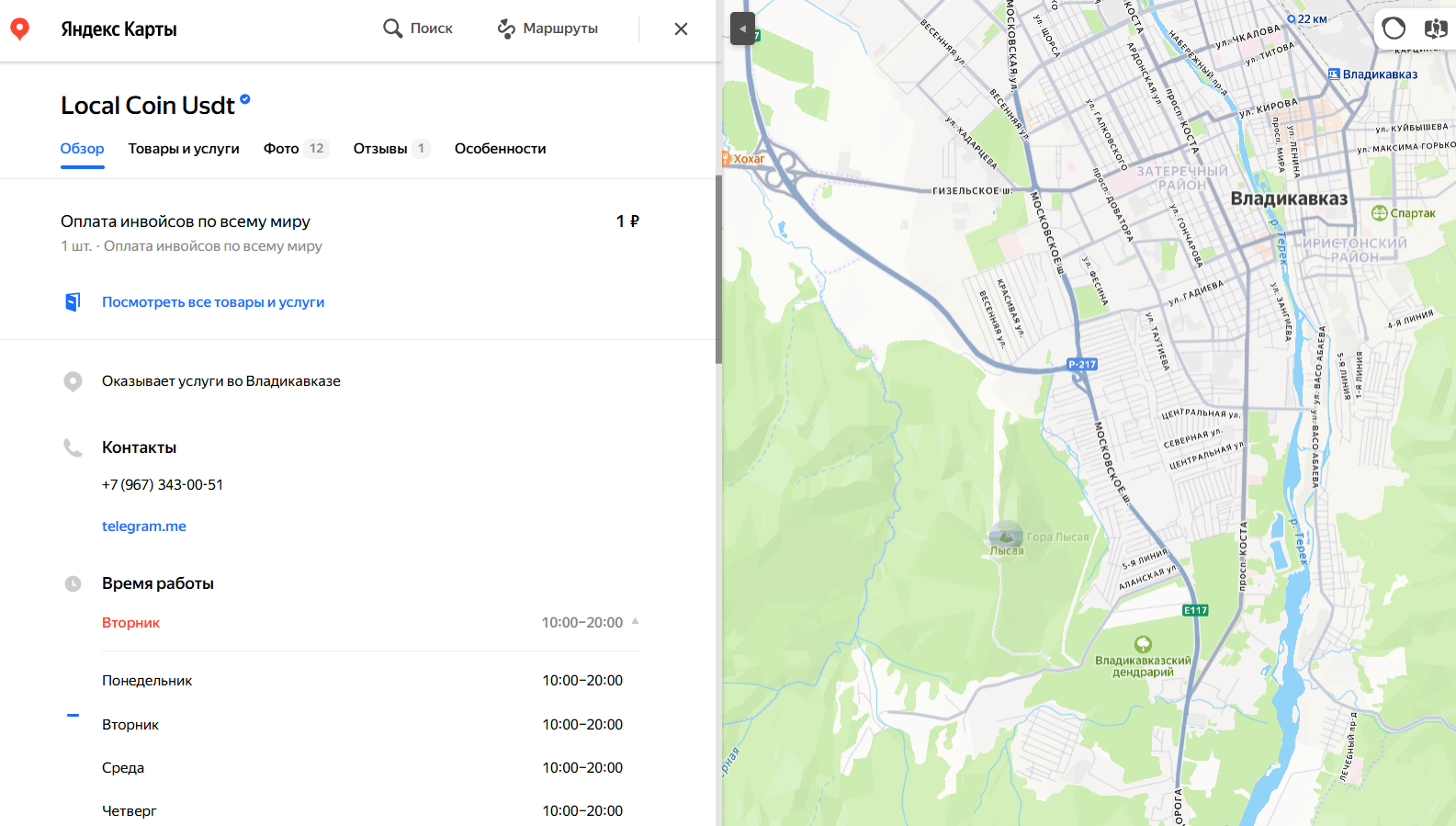Click the Время работы heading
The image size is (1456, 826).
point(158,583)
